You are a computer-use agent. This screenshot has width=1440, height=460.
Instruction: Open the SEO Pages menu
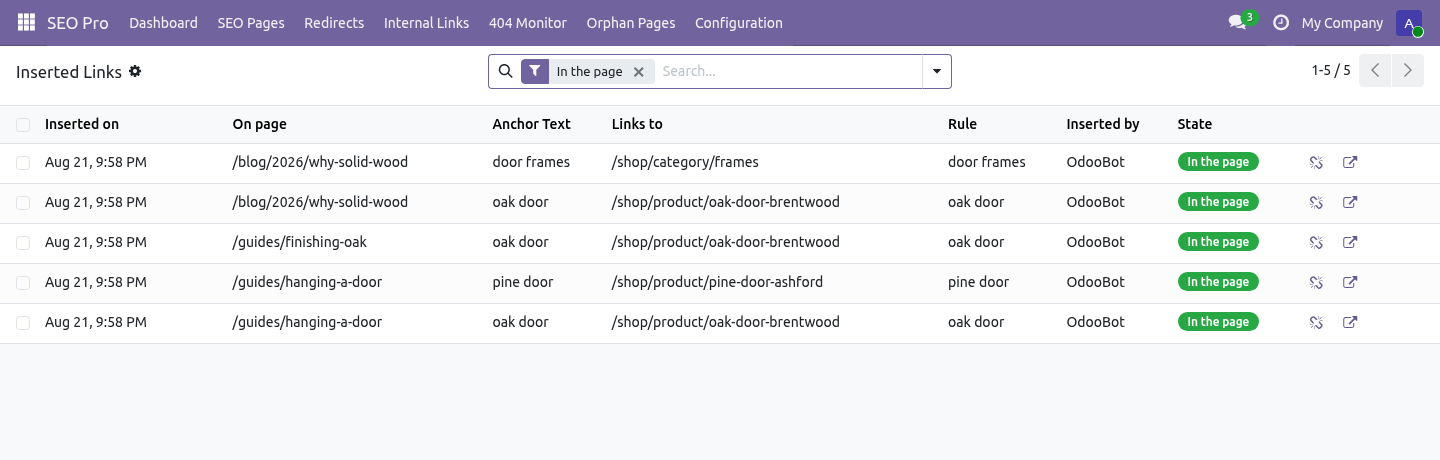pos(251,22)
